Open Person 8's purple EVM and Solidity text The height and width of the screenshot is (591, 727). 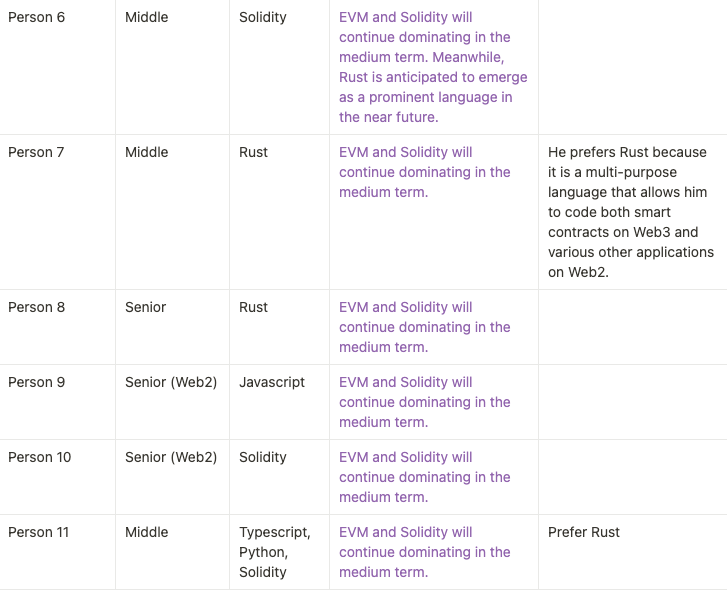pyautogui.click(x=424, y=327)
